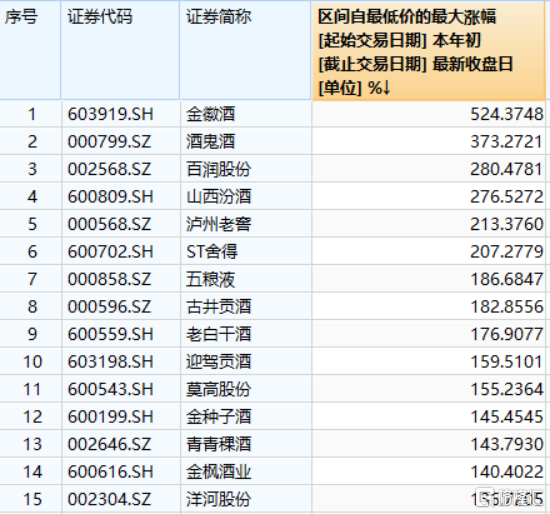
Task: Select value 143.7930
Action: [x=507, y=444]
